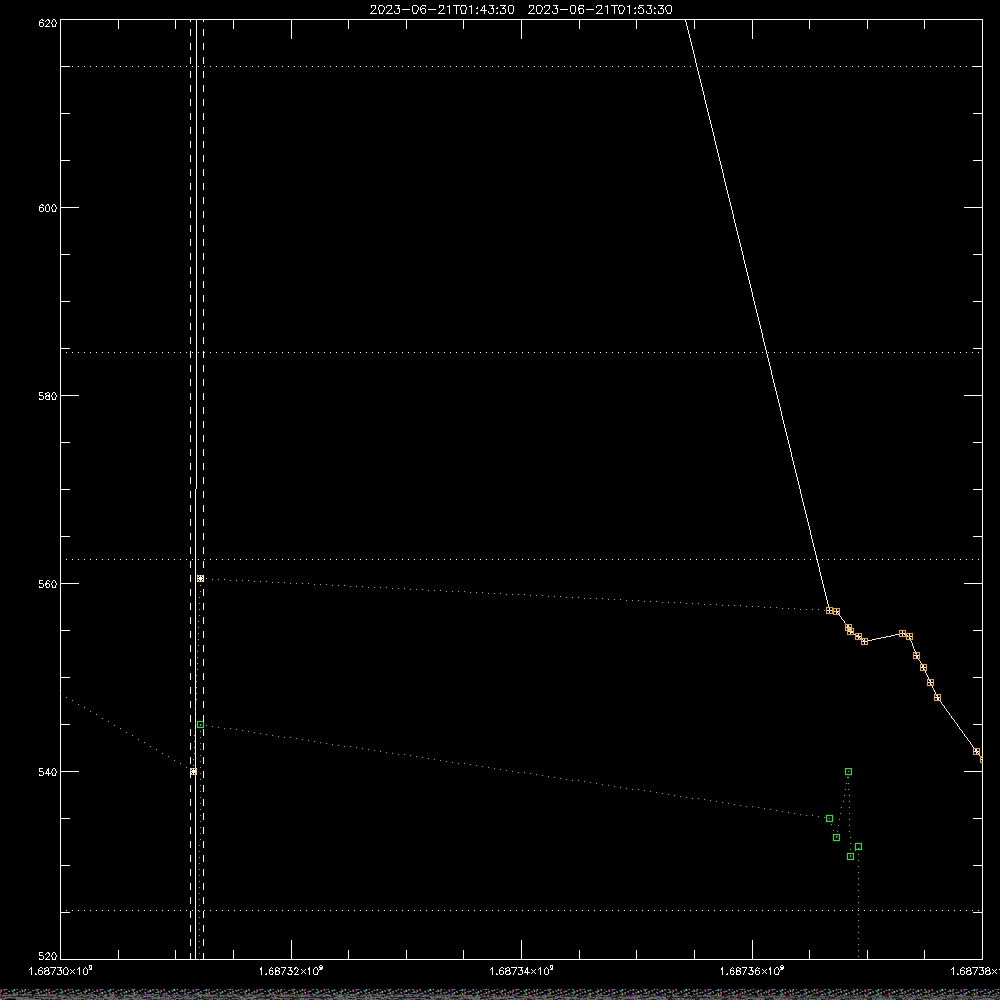
Task: Click the x-axis label 1.68736×10⁹
Action: pos(752,971)
